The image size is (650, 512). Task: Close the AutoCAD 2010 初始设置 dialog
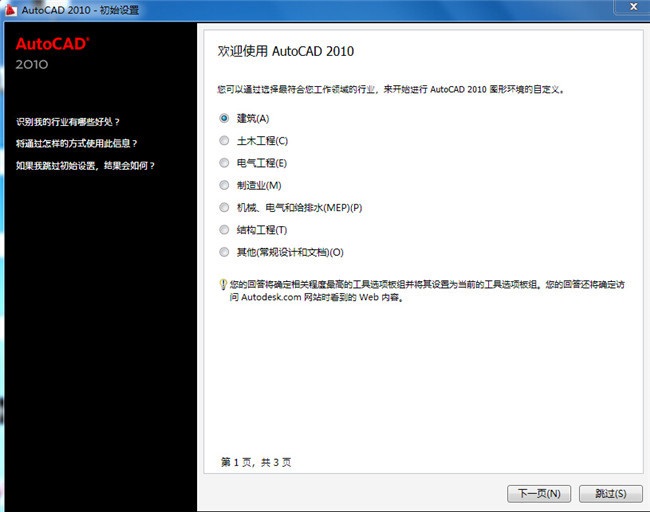coord(633,7)
